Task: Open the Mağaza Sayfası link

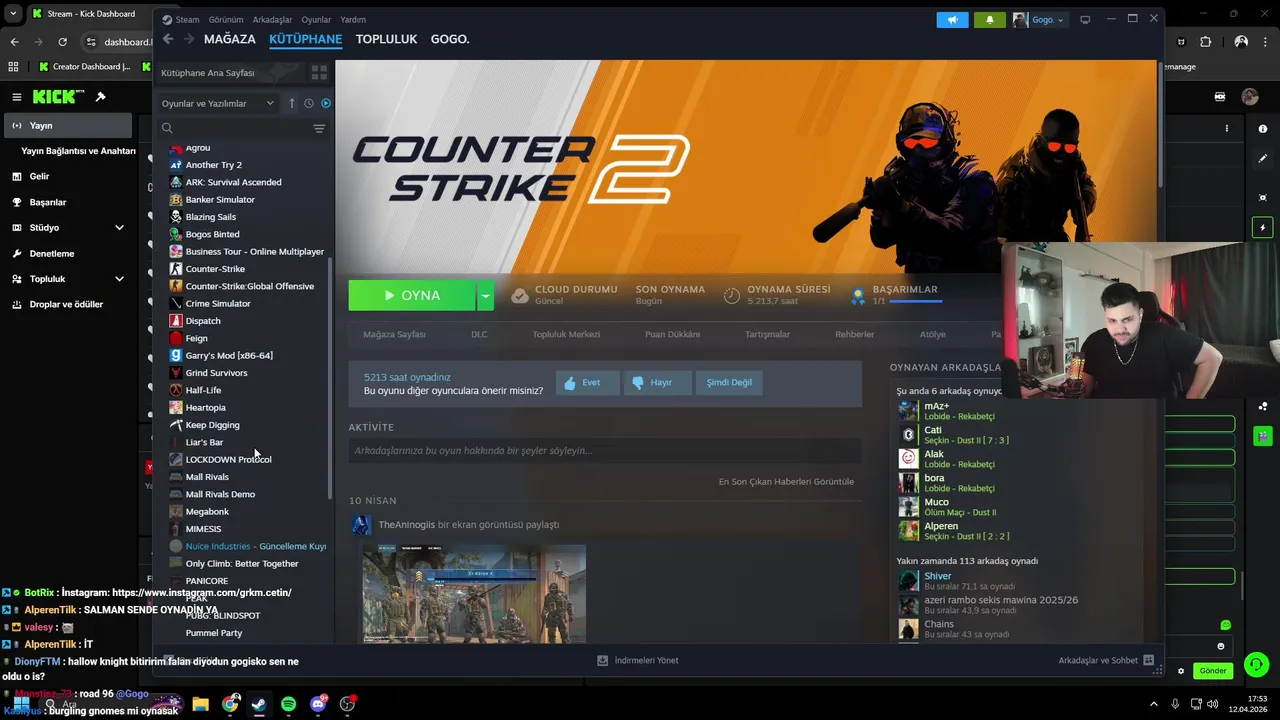Action: click(394, 334)
